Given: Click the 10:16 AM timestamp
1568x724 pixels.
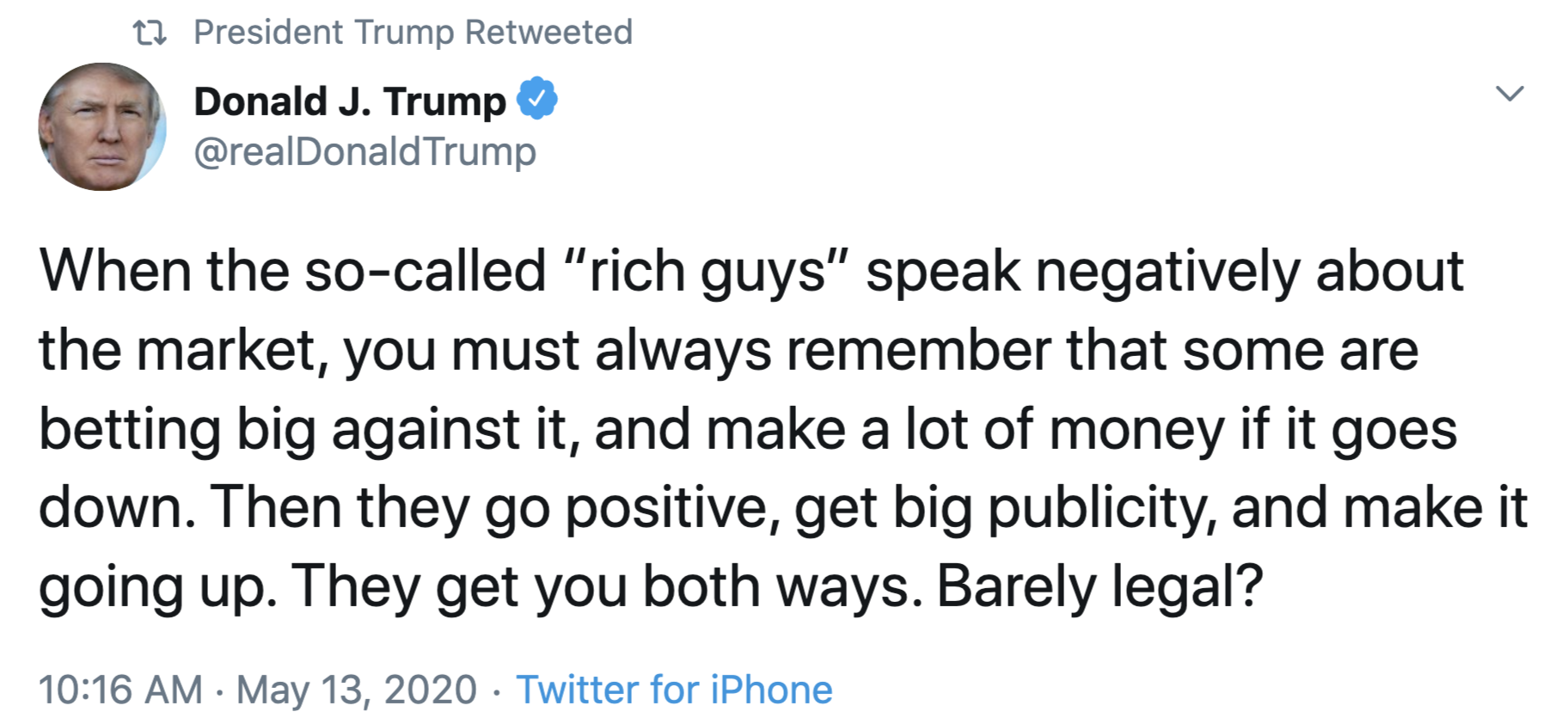Looking at the screenshot, I should (x=120, y=690).
